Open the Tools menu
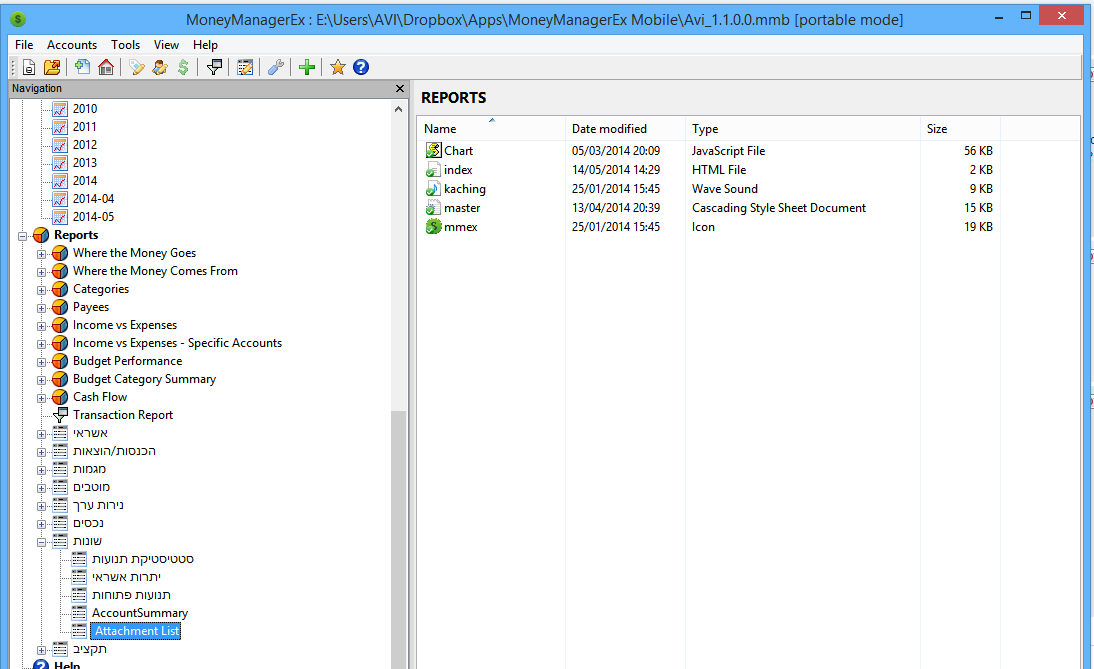 point(125,45)
